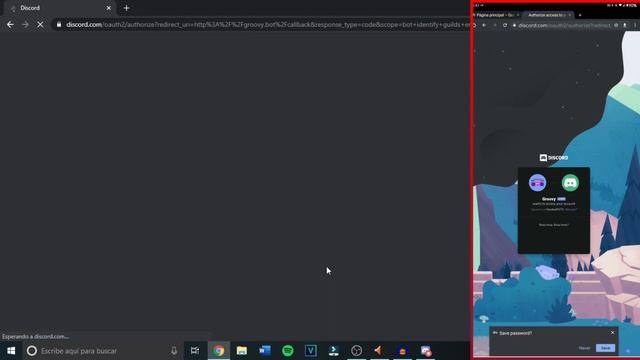This screenshot has height=360, width=640.
Task: Focus the left browser address bar
Action: pos(261,24)
